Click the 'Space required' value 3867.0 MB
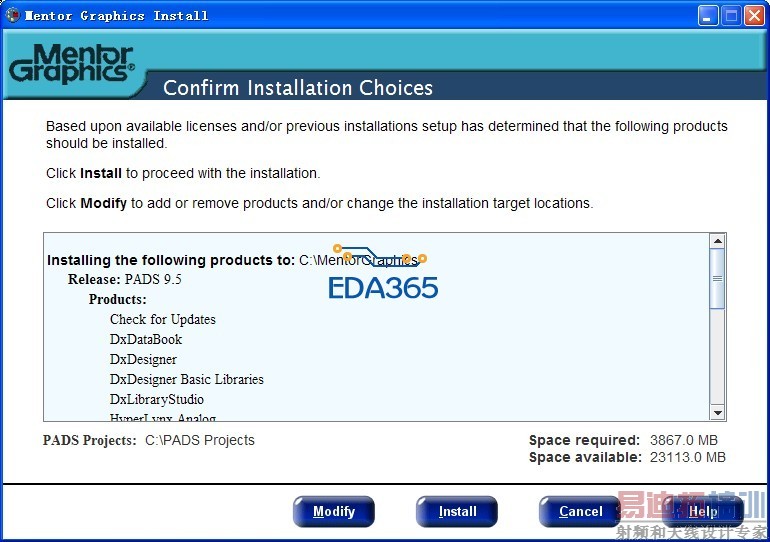 pyautogui.click(x=684, y=440)
